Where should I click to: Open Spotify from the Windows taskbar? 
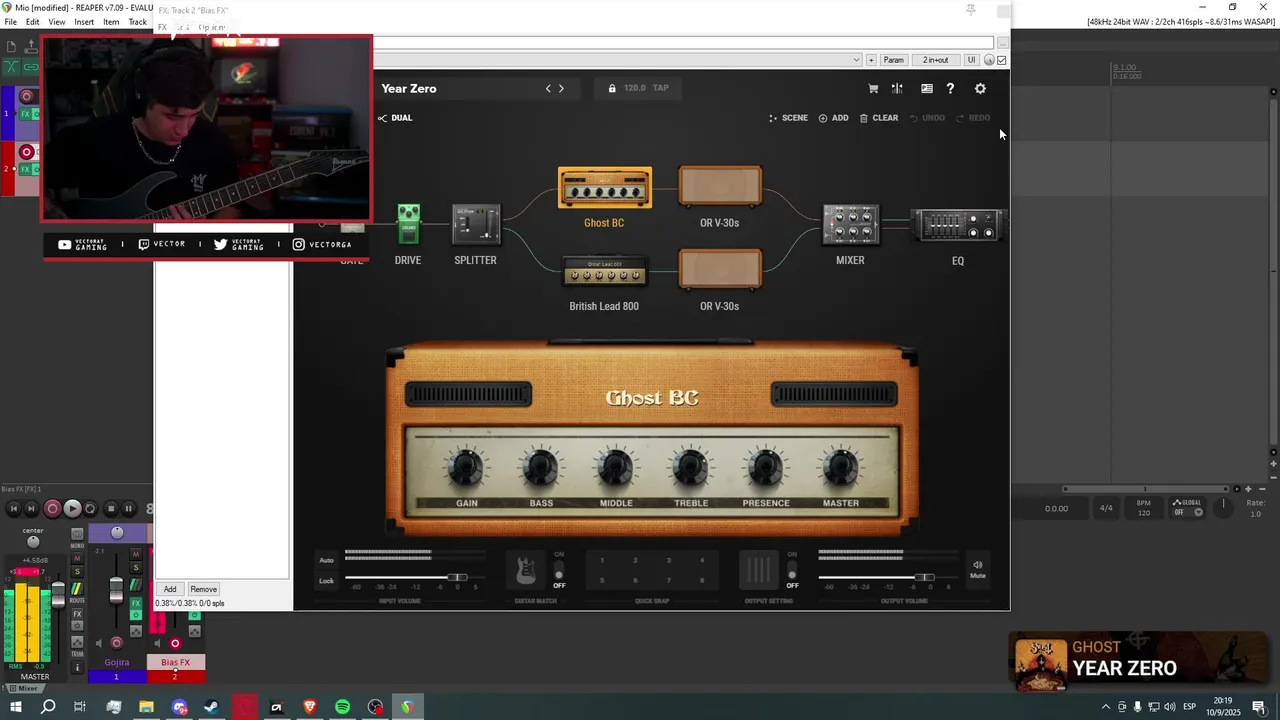[x=342, y=707]
